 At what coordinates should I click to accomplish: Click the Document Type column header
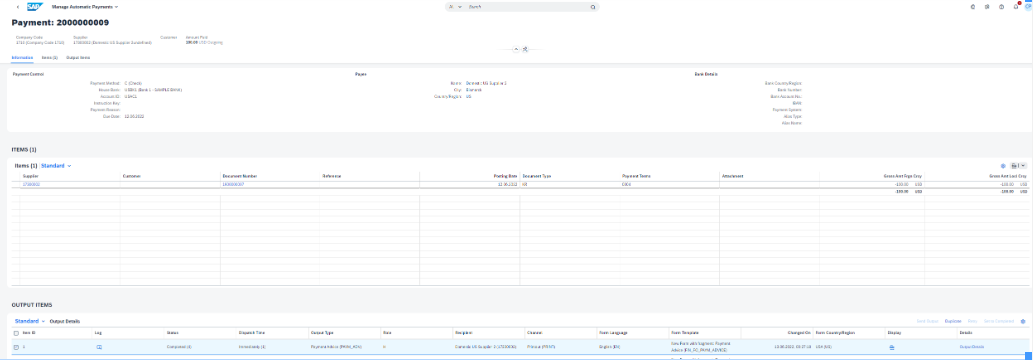pos(536,177)
